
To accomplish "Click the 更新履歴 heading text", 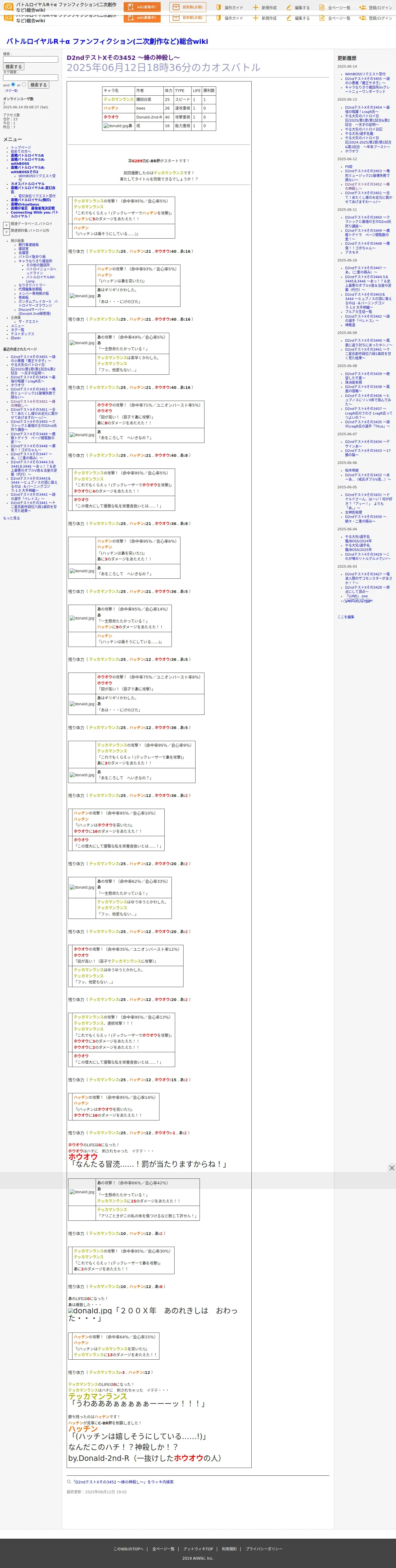I will [347, 58].
